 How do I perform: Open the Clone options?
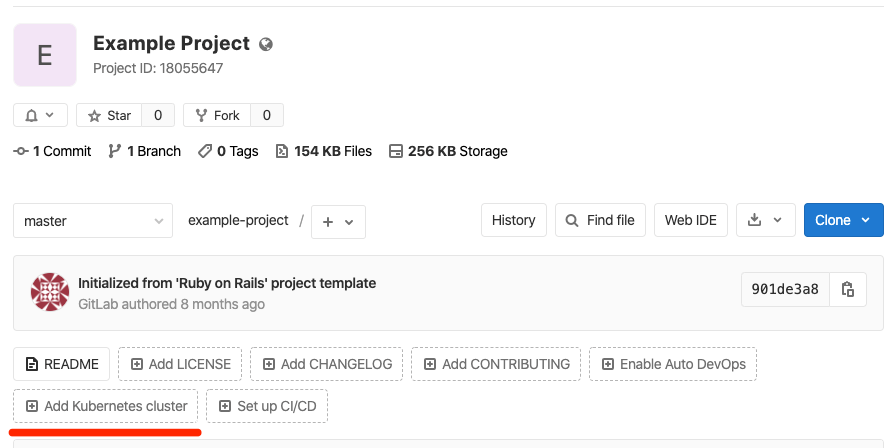(843, 221)
